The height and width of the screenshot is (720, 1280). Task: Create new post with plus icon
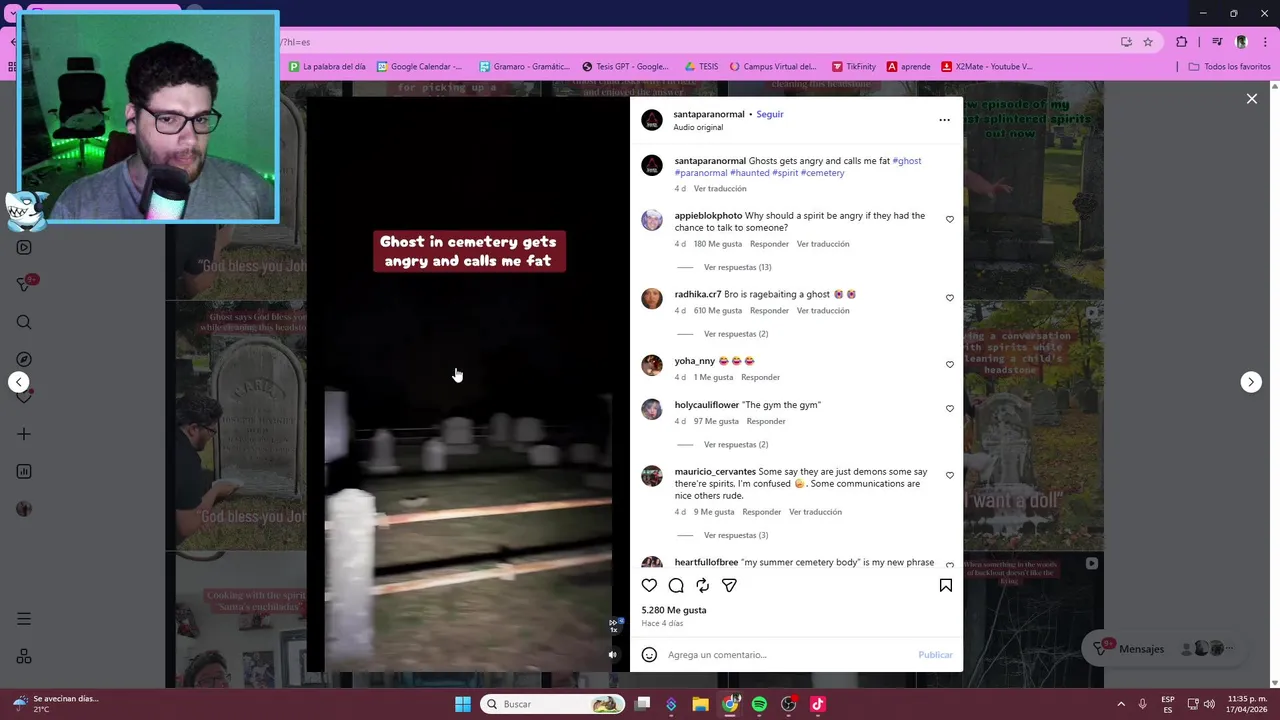click(24, 434)
